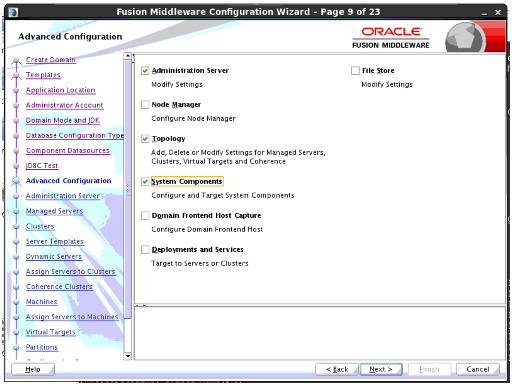
Task: Click the wizard window icon in title bar
Action: [x=13, y=12]
